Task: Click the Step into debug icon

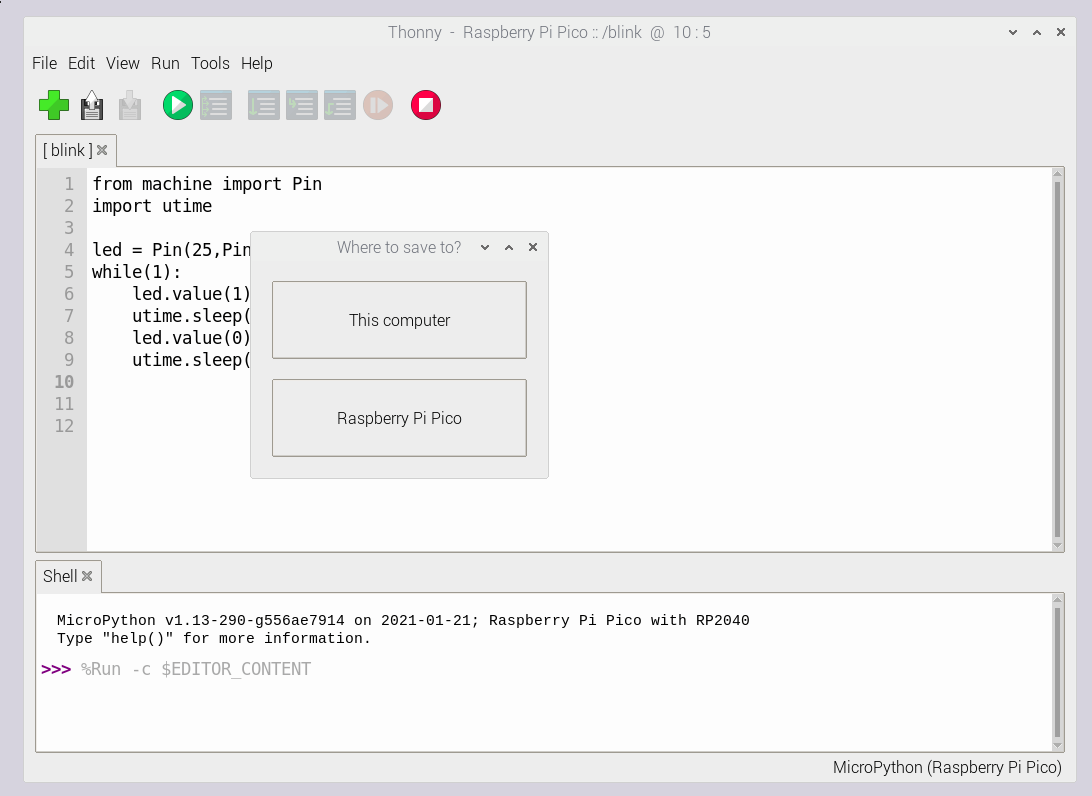Action: [x=302, y=105]
